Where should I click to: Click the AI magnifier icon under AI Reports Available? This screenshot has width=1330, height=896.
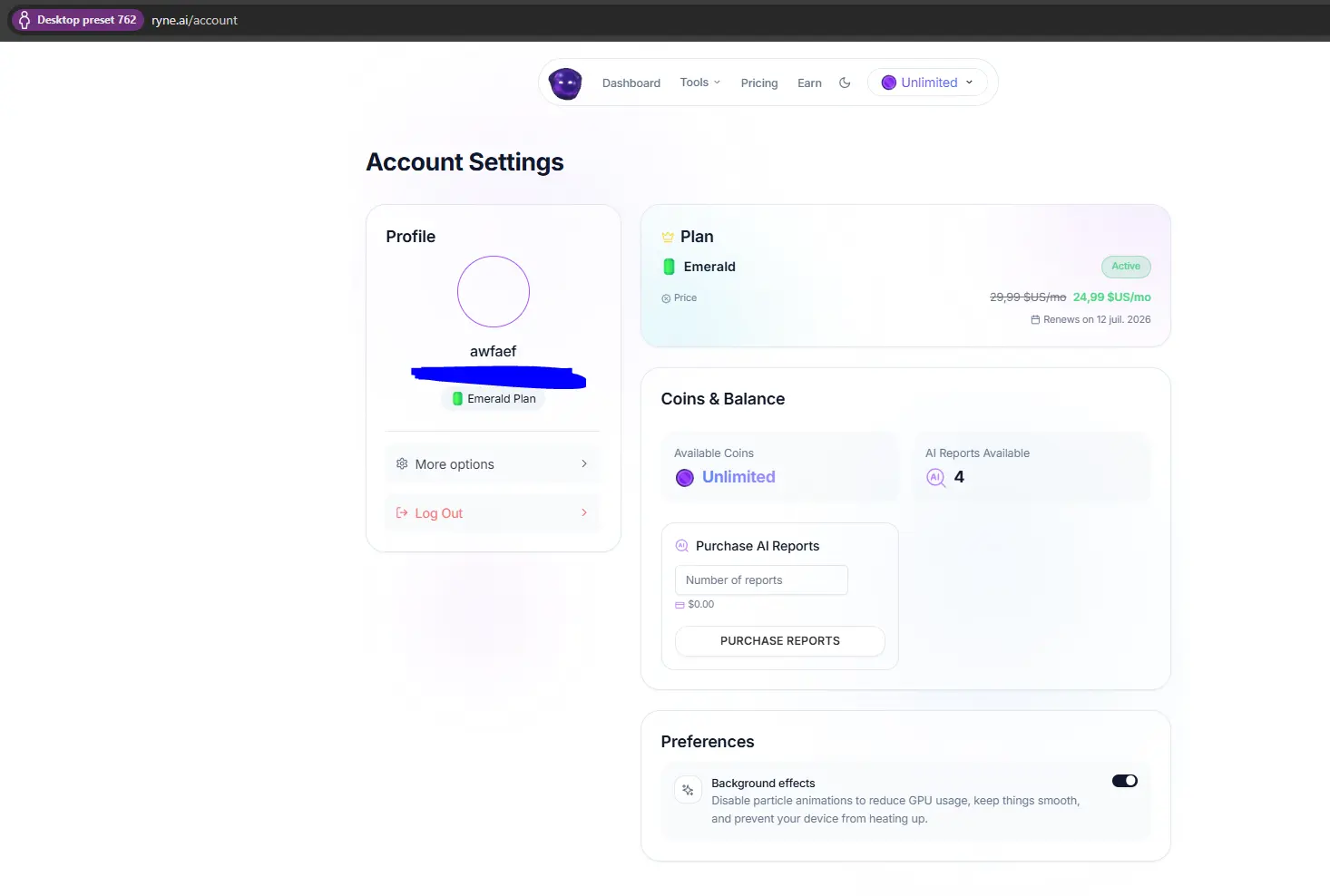pyautogui.click(x=935, y=478)
